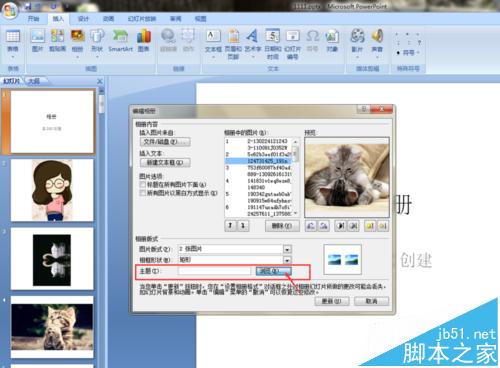Viewport: 500px width, 368px height.
Task: Enable captions below all pictures (标题在所有图片下面)
Action: click(143, 184)
